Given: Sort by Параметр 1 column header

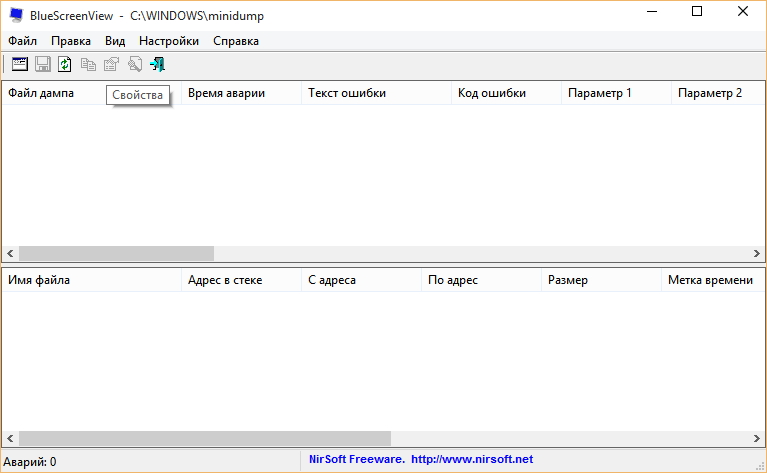Looking at the screenshot, I should tap(616, 93).
